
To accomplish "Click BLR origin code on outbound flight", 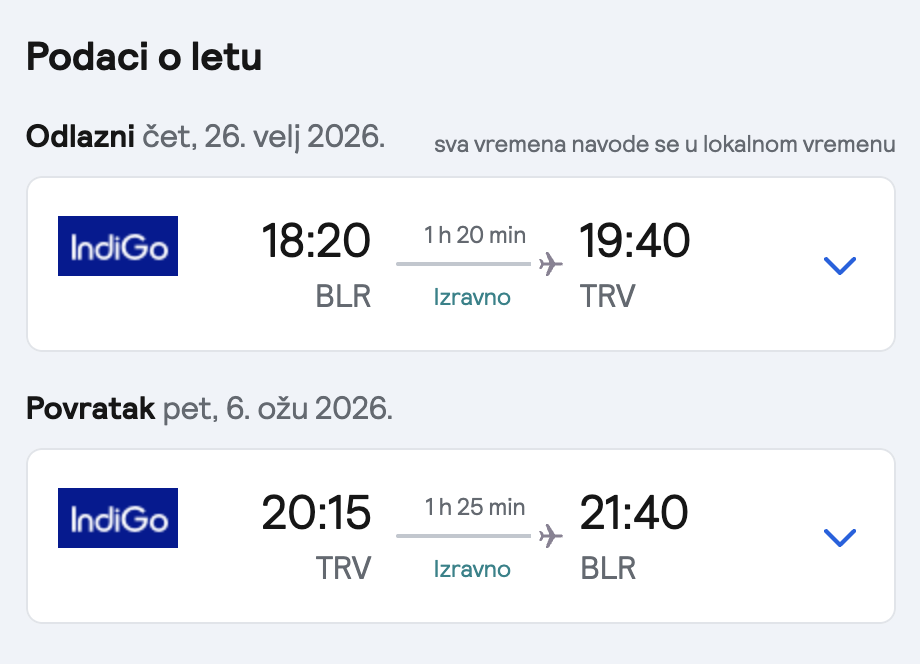I will (x=343, y=297).
